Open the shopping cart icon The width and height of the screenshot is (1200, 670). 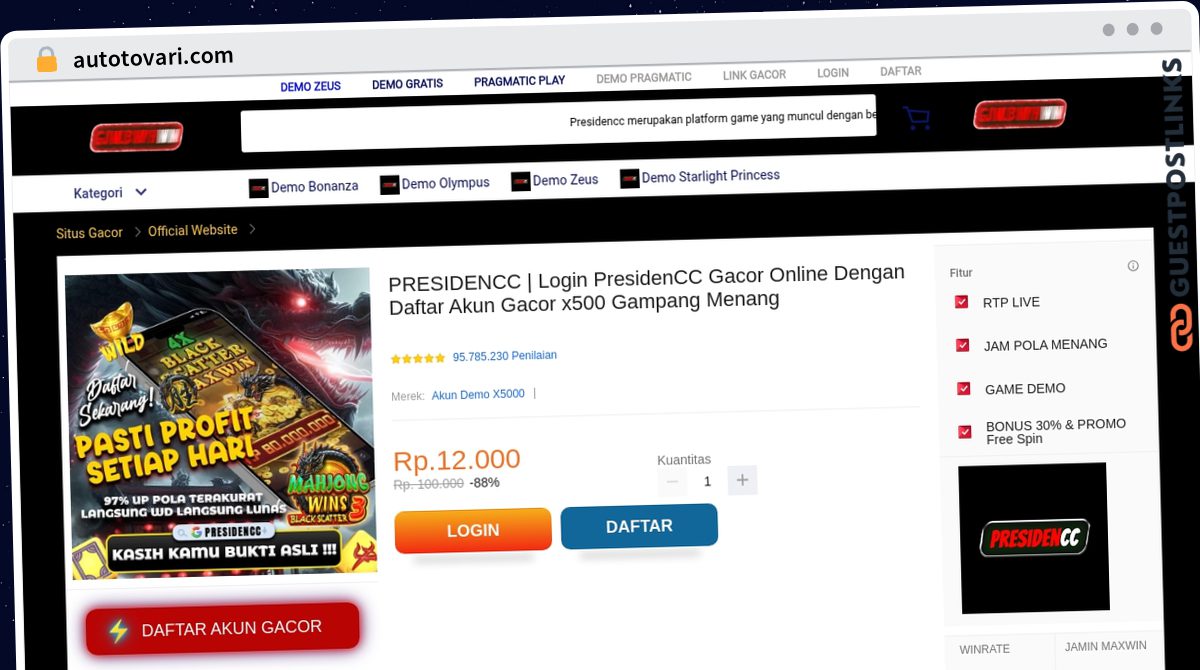(916, 118)
